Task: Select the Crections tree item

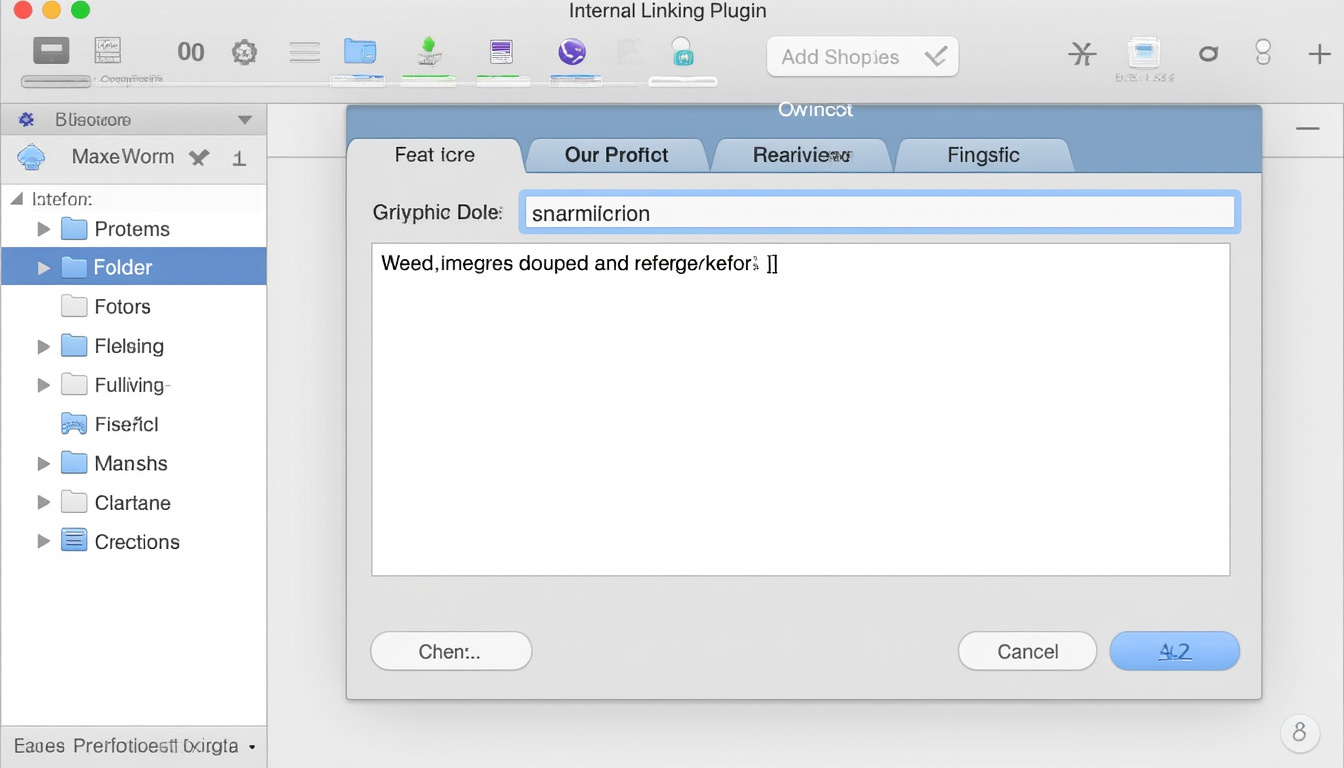Action: point(133,542)
